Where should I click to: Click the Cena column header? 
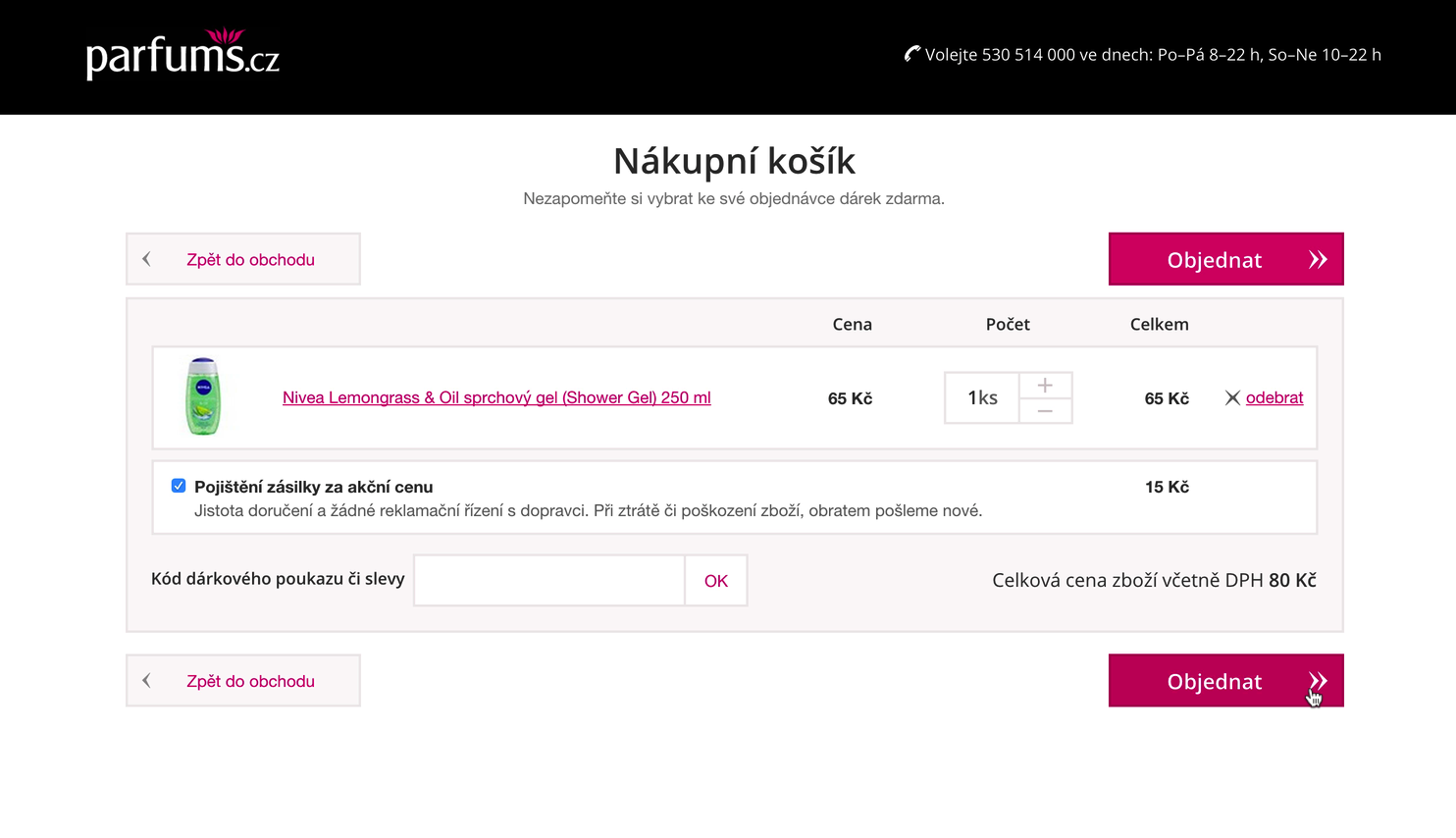coord(852,324)
